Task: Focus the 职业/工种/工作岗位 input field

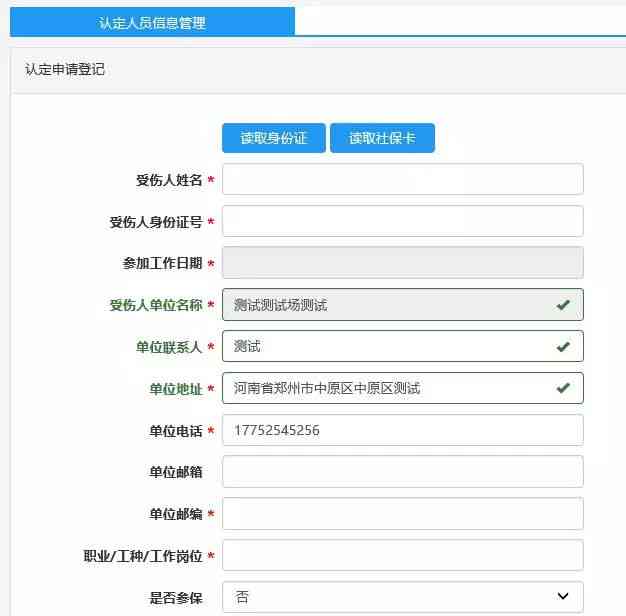Action: [402, 555]
